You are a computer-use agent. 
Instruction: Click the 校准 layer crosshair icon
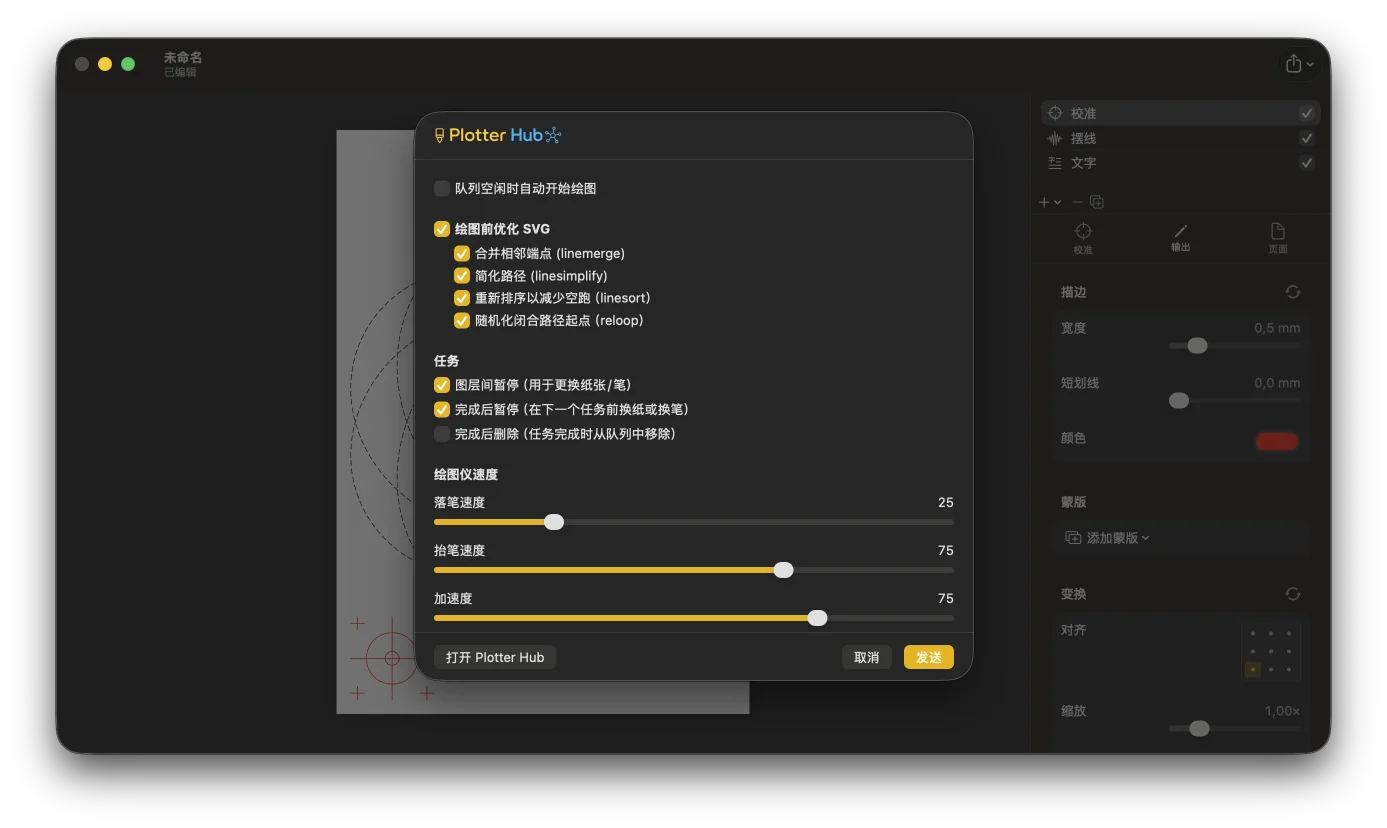point(1055,113)
